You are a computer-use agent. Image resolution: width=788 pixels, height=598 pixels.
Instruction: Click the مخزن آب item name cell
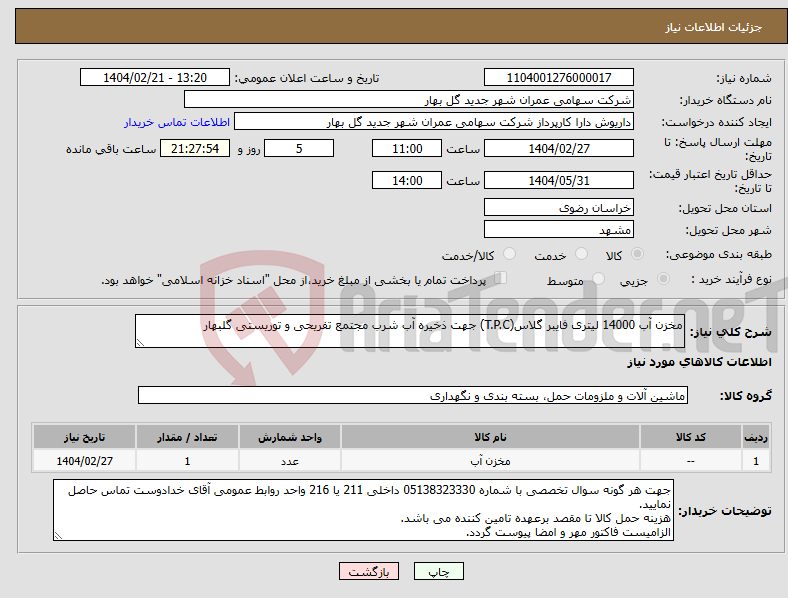490,461
